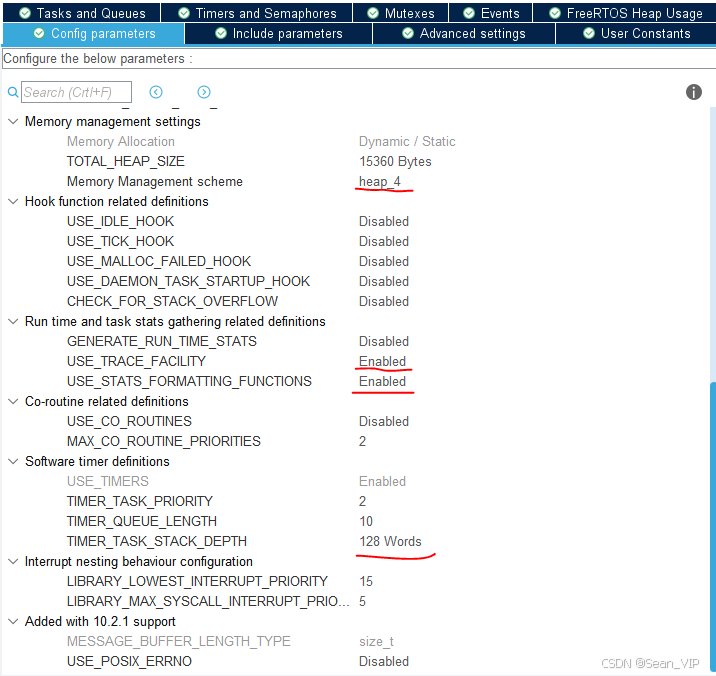Select Memory Management scheme row label

(155, 182)
